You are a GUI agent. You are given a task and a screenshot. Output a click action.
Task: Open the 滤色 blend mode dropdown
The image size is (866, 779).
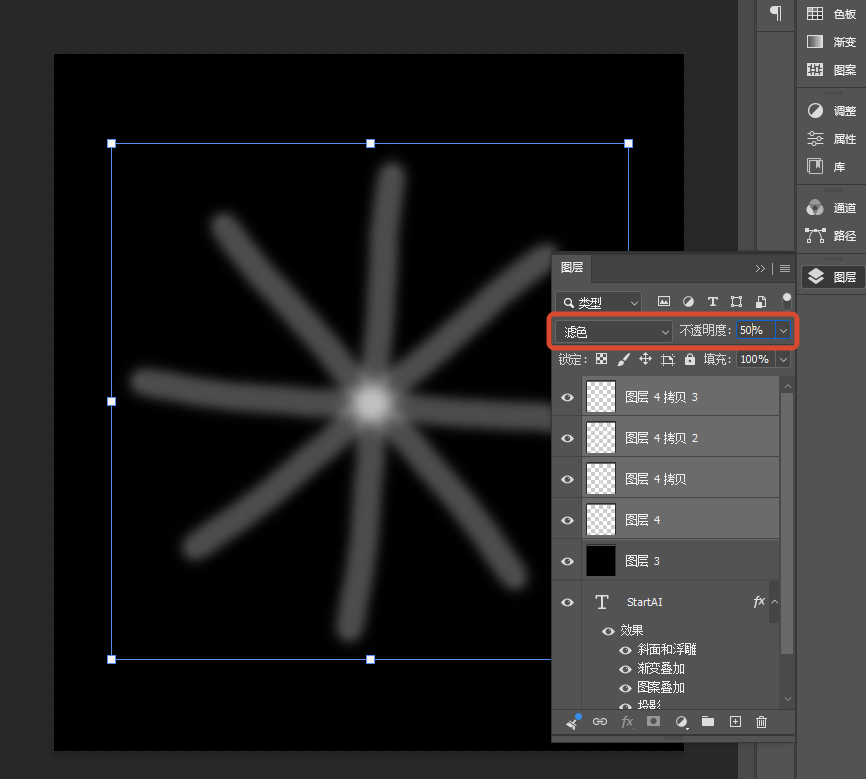click(614, 331)
